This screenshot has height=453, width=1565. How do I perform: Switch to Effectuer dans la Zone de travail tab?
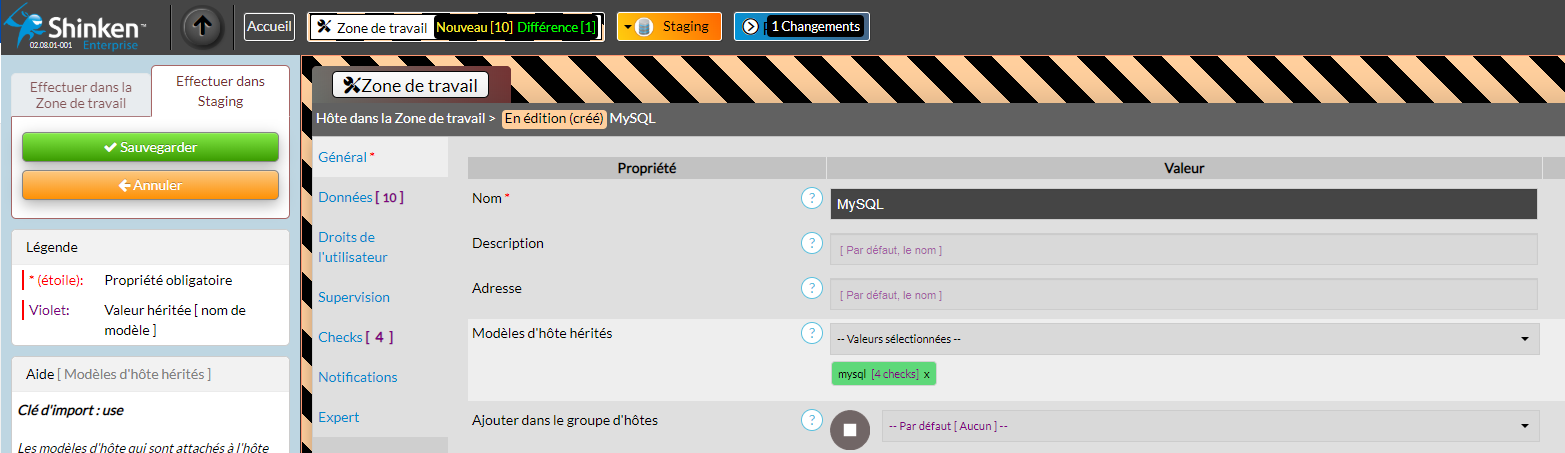[81, 95]
